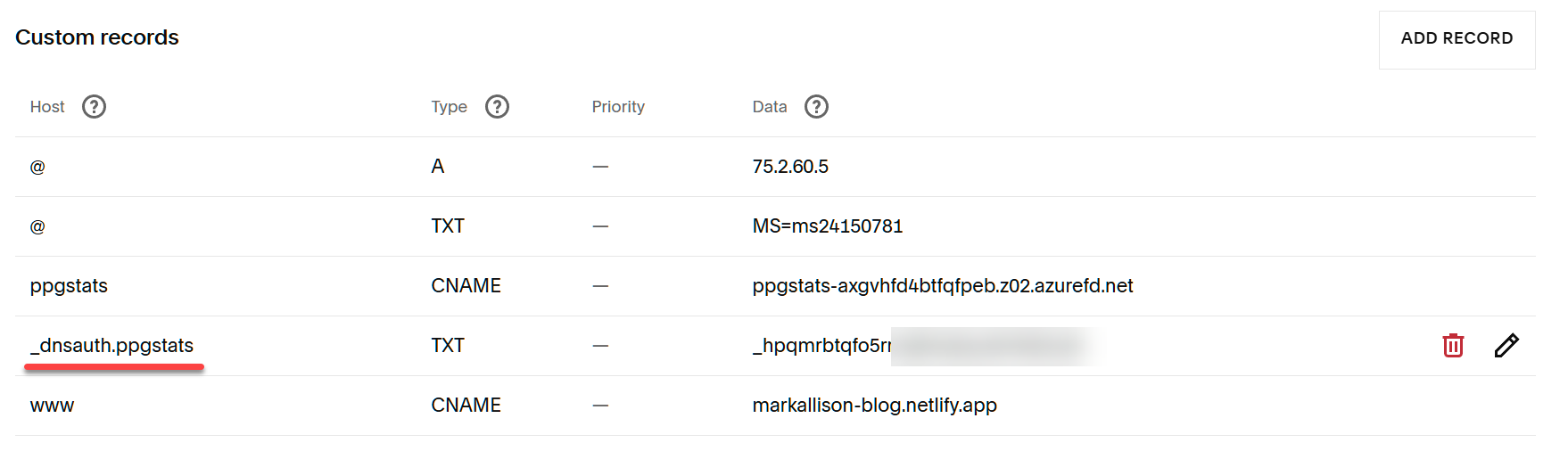This screenshot has height=451, width=1568.
Task: Click the partially hidden _hpqmrbtqfo5 TXT value
Action: pos(821,346)
